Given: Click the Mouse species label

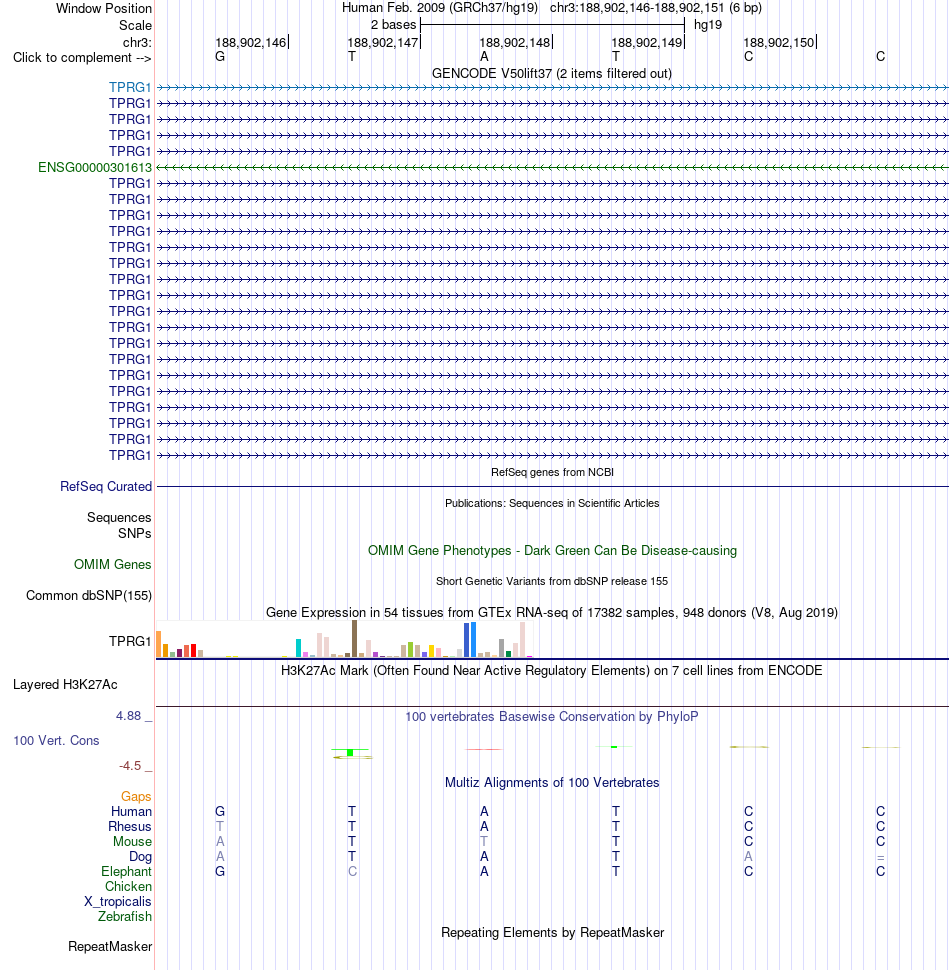Looking at the screenshot, I should click(132, 841).
